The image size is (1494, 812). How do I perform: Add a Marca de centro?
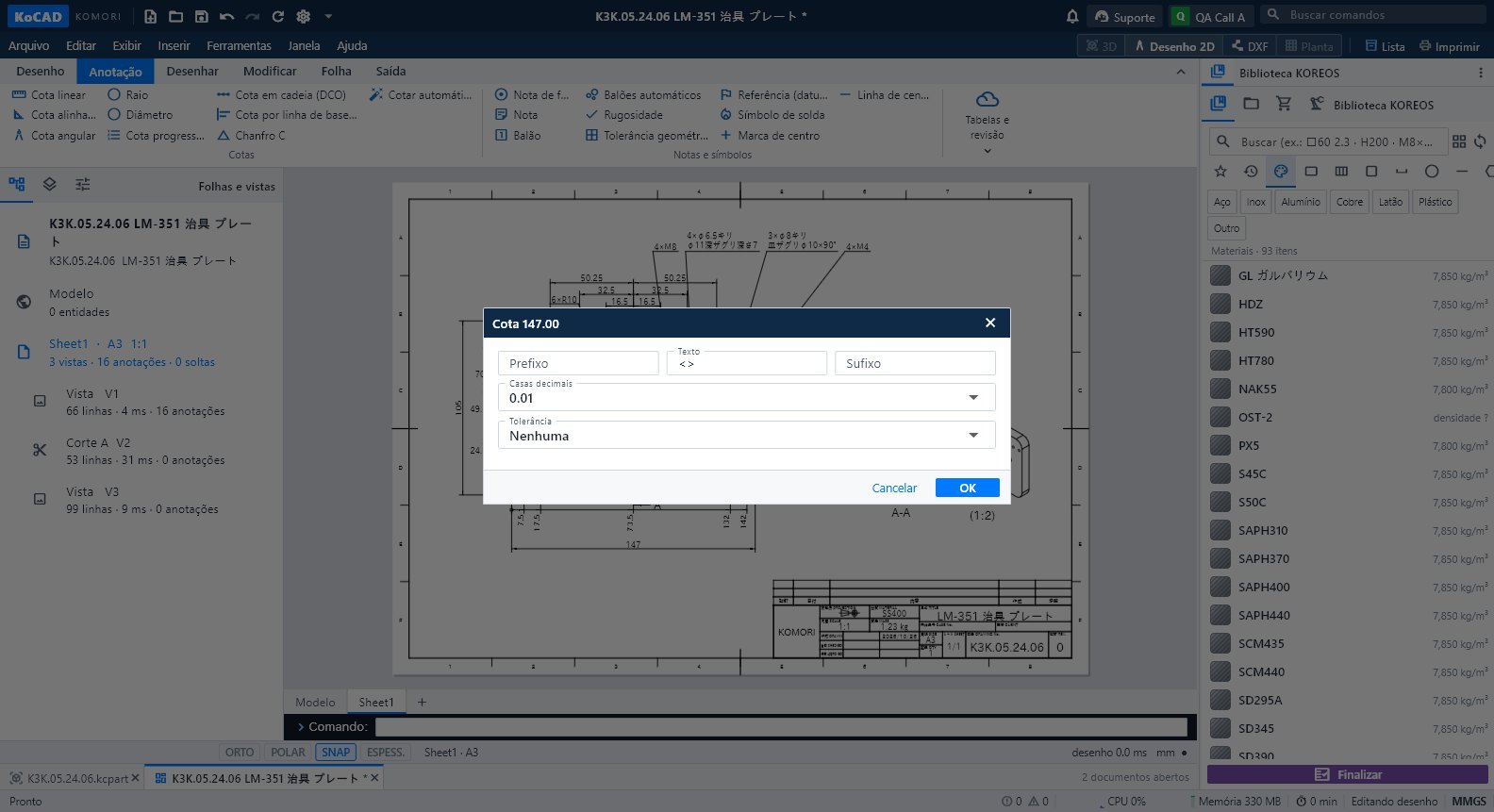coord(770,135)
